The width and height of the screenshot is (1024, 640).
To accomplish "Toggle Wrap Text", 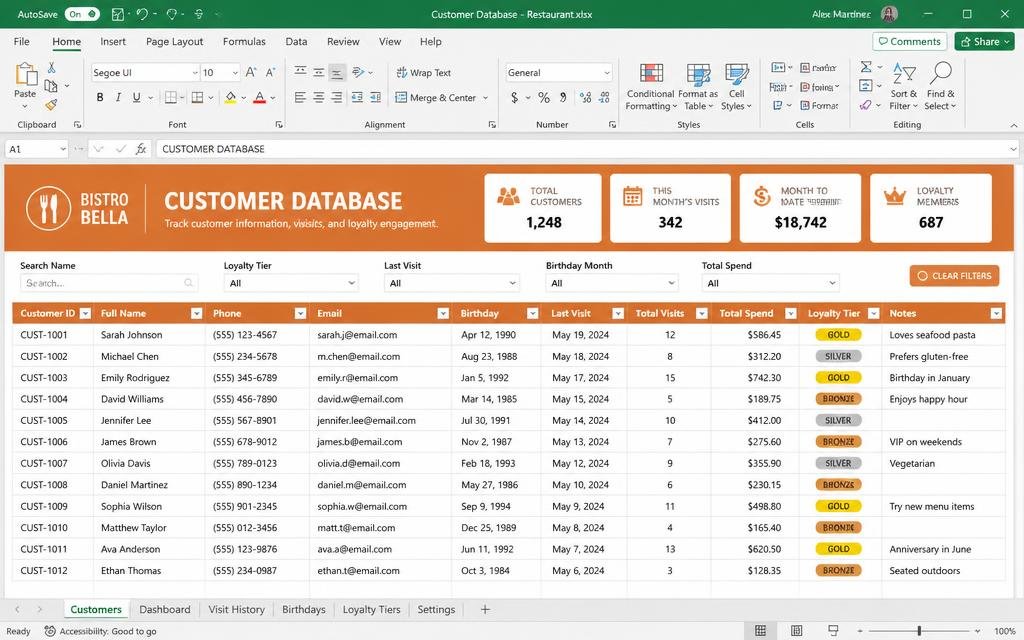I will coord(423,72).
